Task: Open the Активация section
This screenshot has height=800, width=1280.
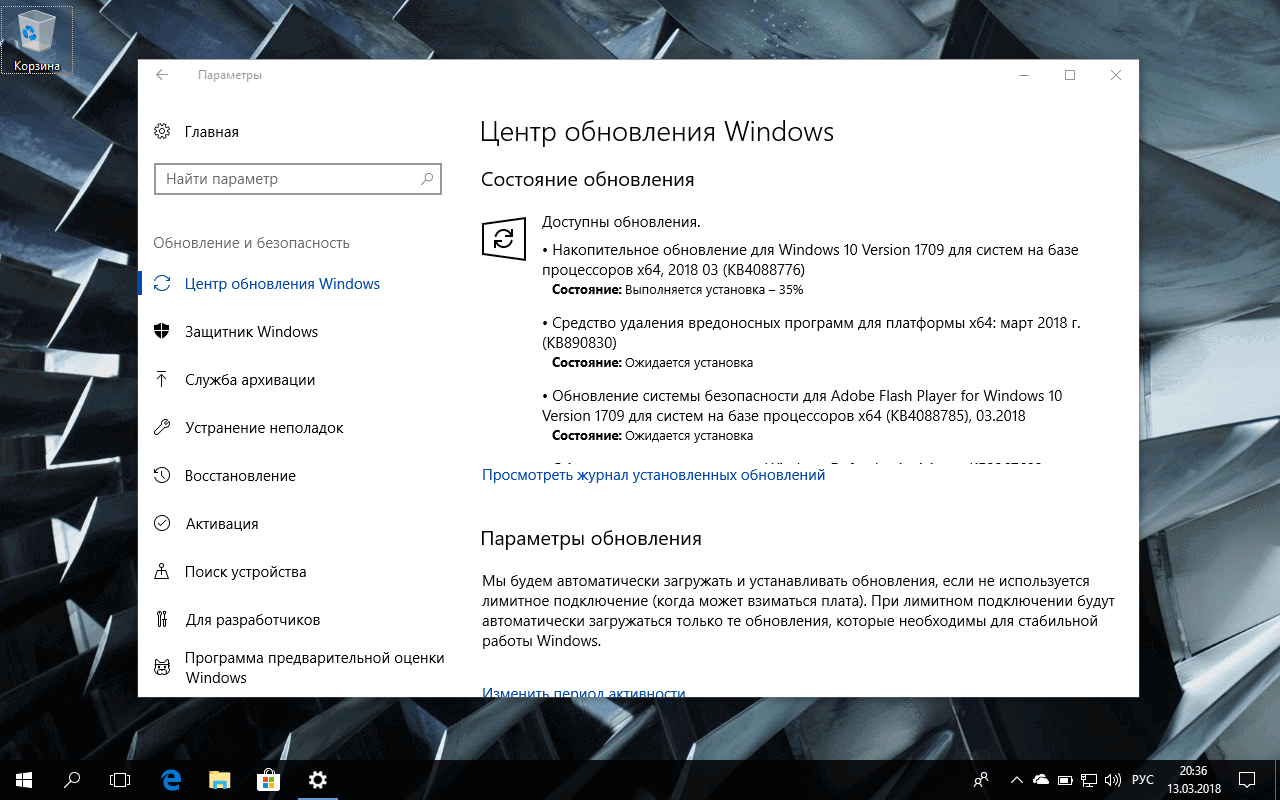Action: pyautogui.click(x=222, y=523)
